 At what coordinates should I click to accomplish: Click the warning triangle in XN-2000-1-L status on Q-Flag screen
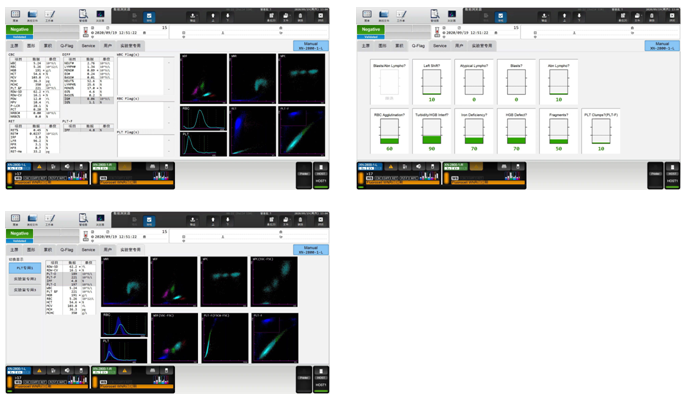[x=391, y=167]
